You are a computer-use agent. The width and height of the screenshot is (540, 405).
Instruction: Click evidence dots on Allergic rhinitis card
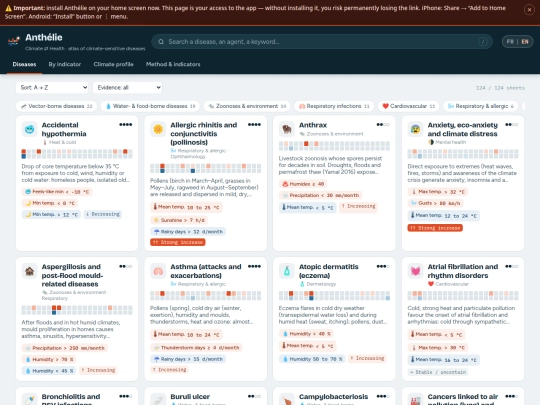point(254,125)
